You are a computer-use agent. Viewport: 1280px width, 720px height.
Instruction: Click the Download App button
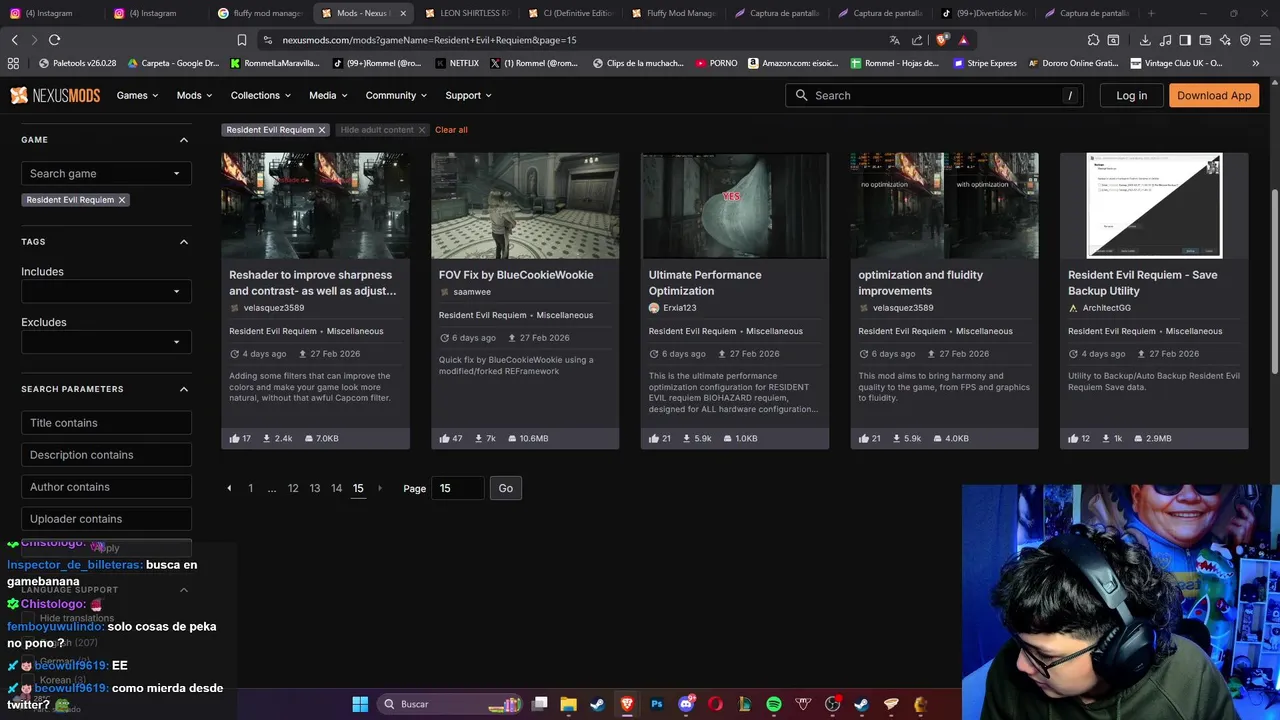tap(1214, 95)
